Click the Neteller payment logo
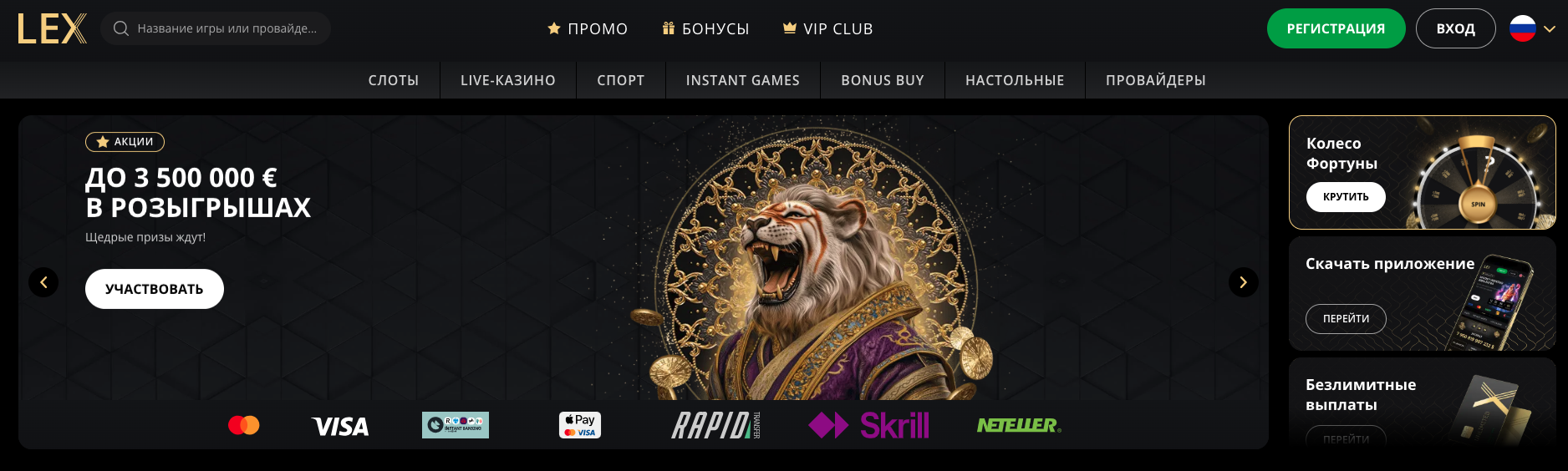Image resolution: width=1568 pixels, height=471 pixels. click(x=1019, y=425)
